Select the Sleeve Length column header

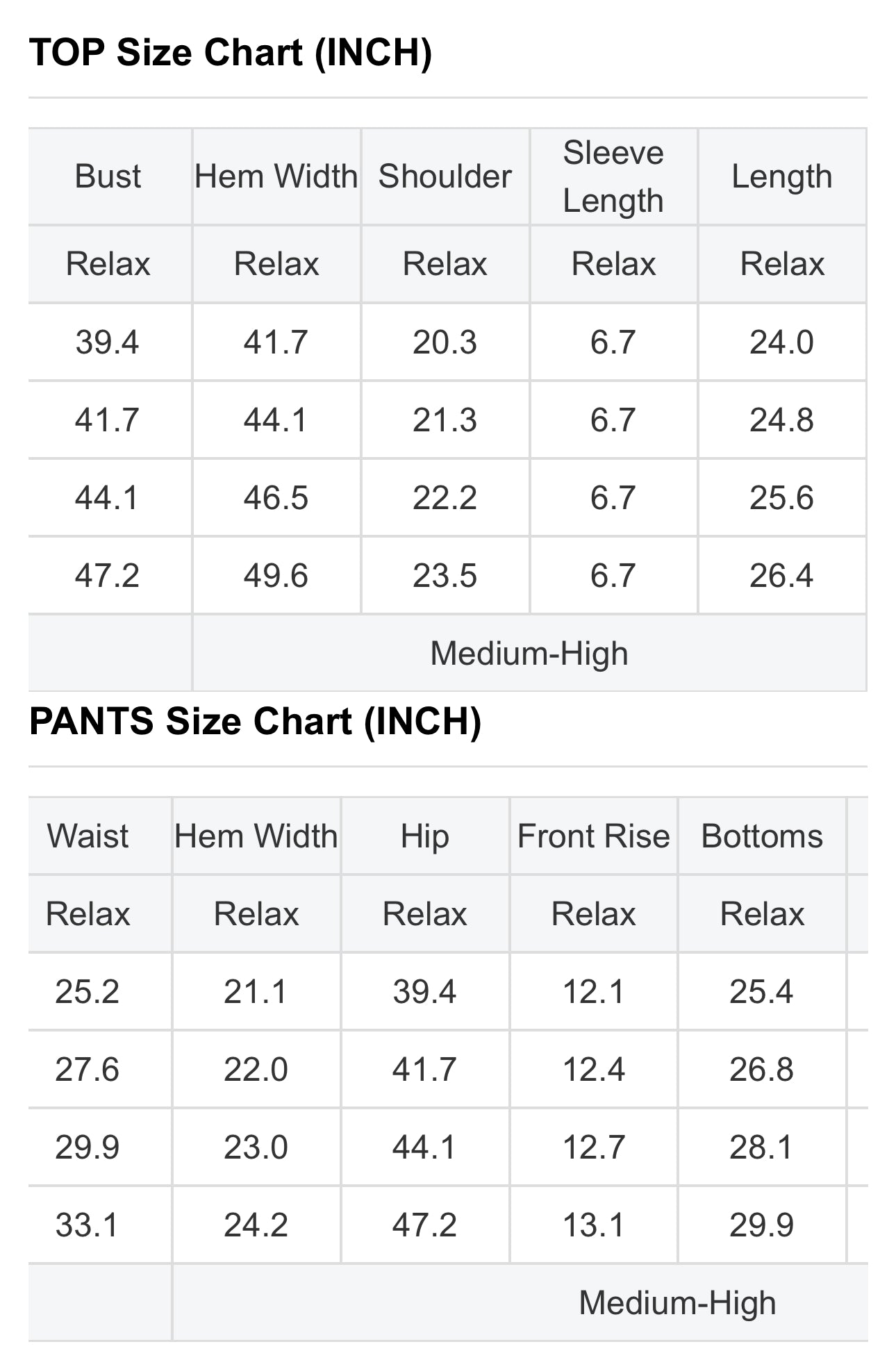[613, 176]
